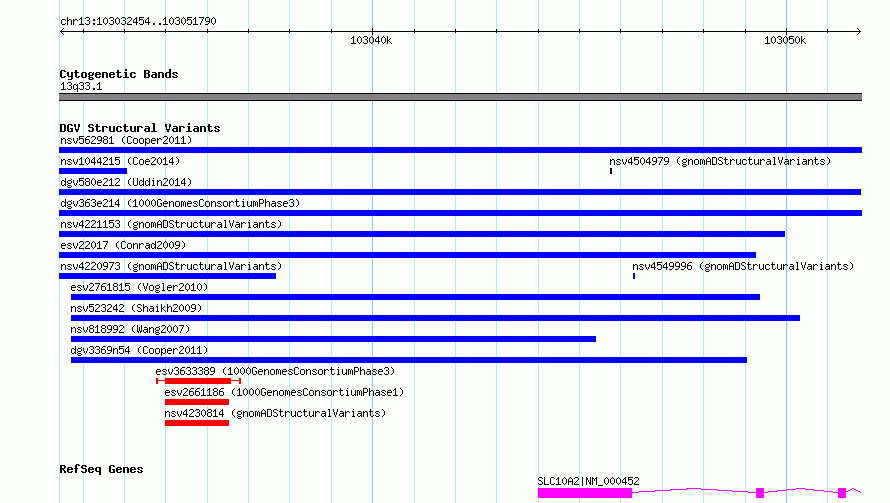Click the nsv4549996 tiny blue marker

pyautogui.click(x=634, y=276)
